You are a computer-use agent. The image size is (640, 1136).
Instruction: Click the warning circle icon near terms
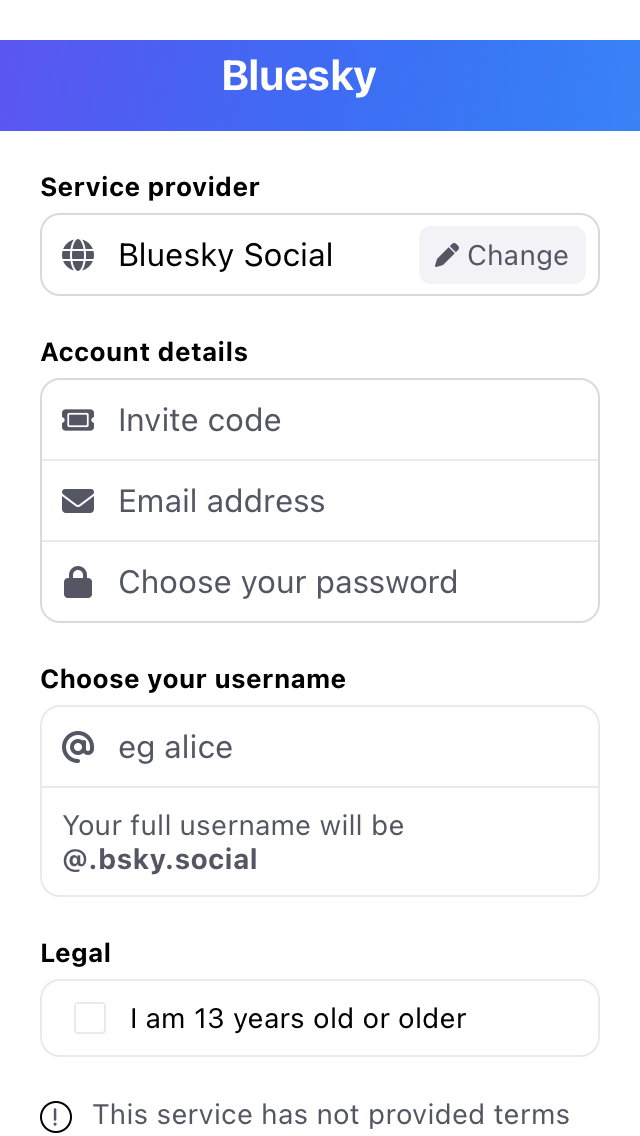56,1115
